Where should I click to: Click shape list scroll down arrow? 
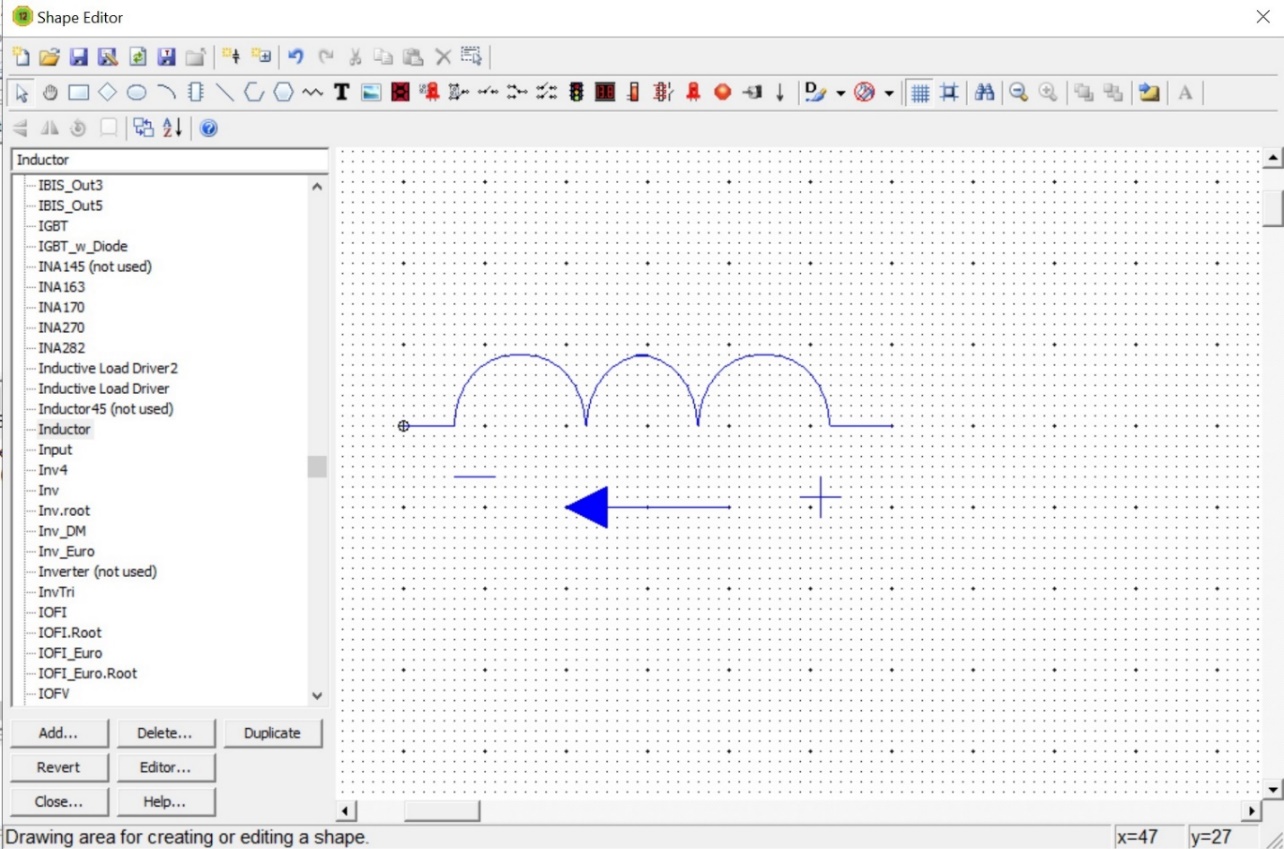[317, 696]
